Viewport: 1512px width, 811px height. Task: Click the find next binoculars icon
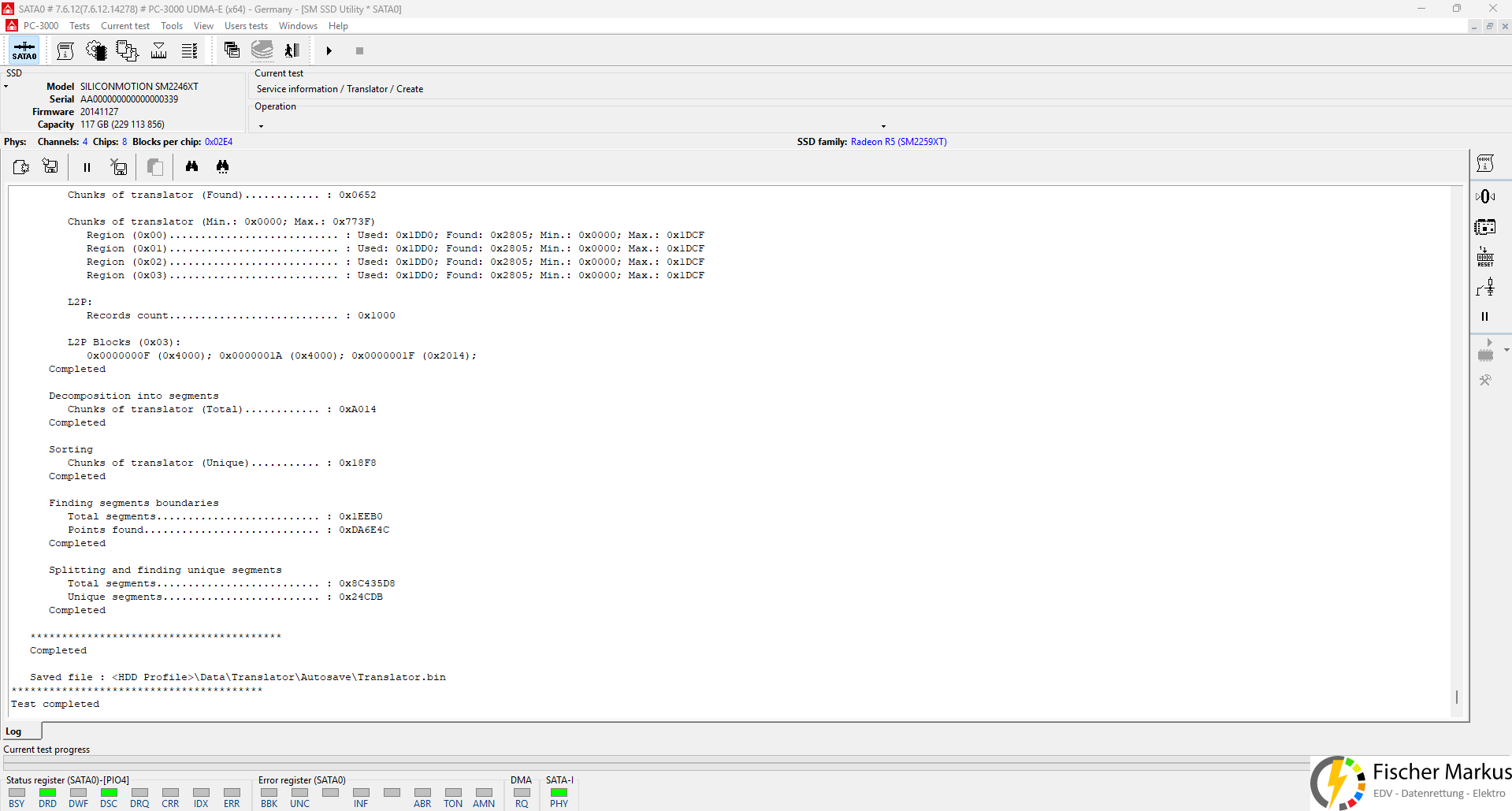223,166
